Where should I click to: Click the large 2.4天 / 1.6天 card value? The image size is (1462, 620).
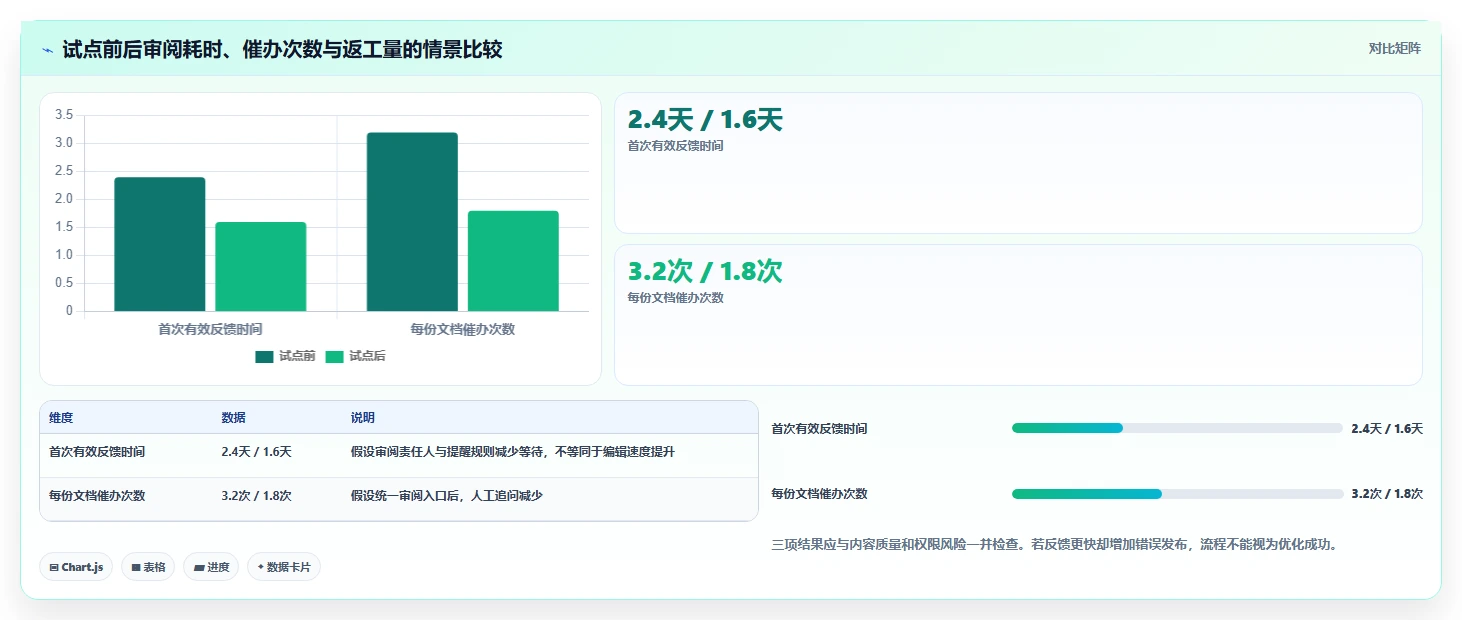point(705,120)
